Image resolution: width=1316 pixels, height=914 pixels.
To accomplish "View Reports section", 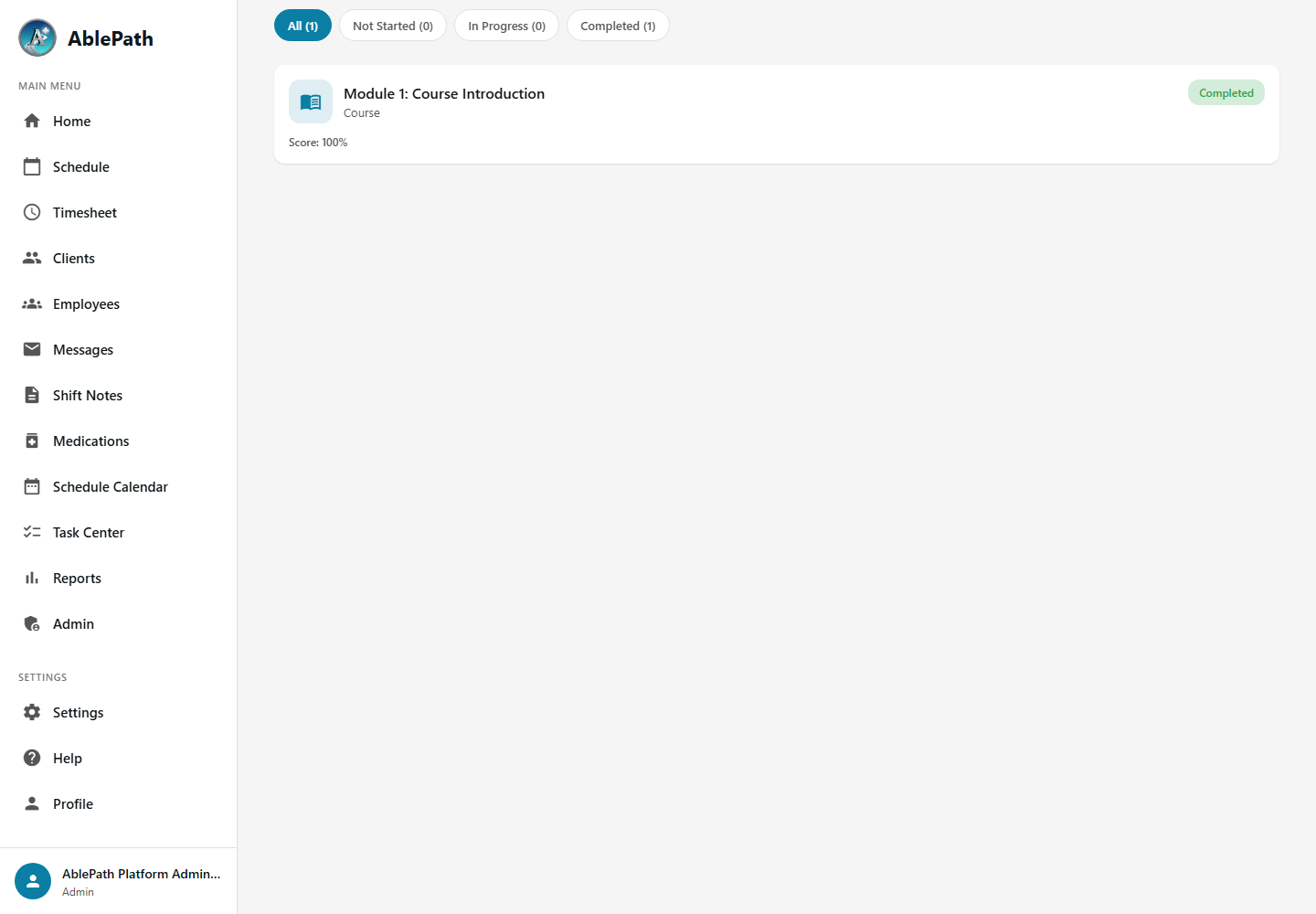I will (x=119, y=578).
